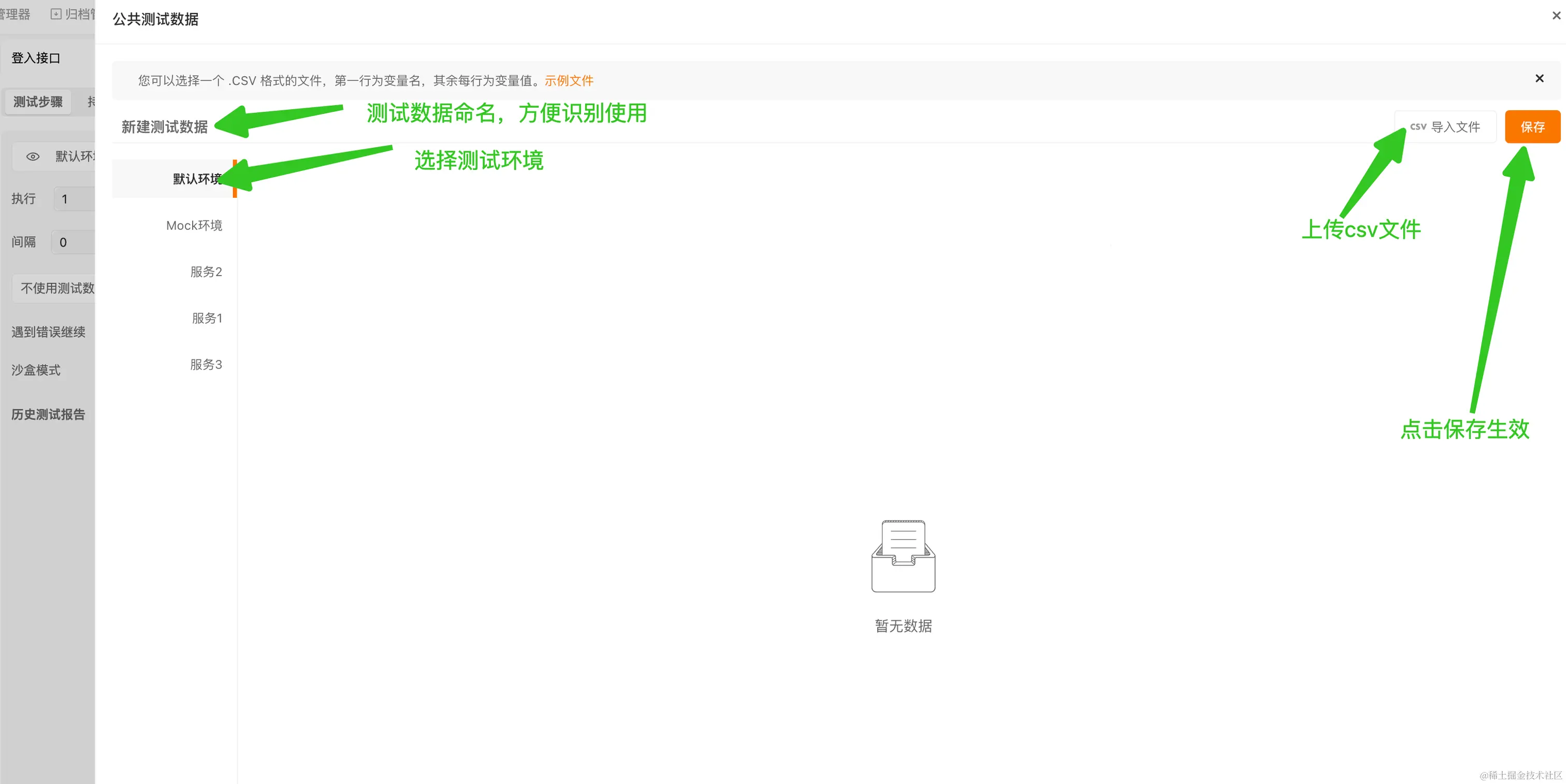Open the 历史测试报告 section
Screen dimensions: 1566x784
(x=48, y=414)
